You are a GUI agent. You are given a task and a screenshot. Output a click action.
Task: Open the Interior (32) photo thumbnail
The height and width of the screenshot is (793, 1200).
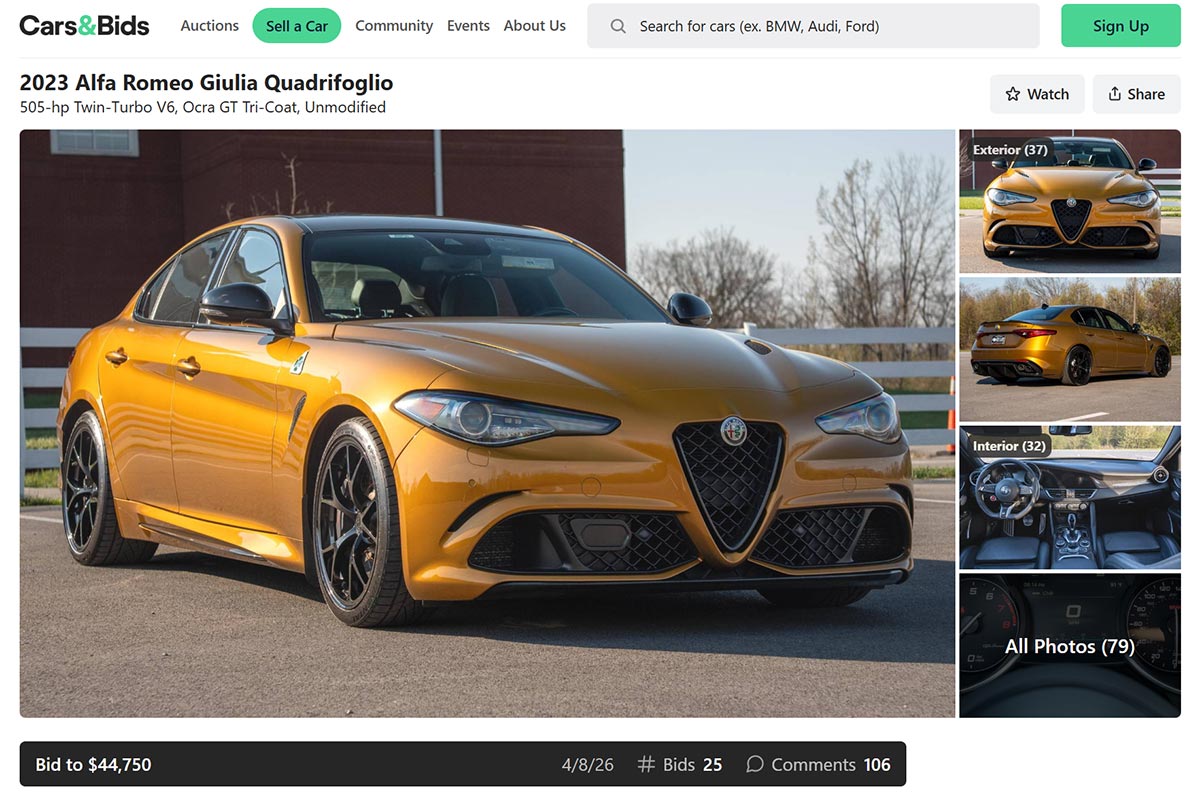pos(1069,497)
